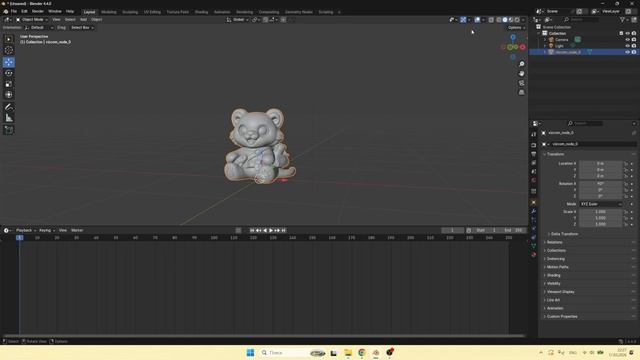Open the Material properties tab icon

coord(533,255)
